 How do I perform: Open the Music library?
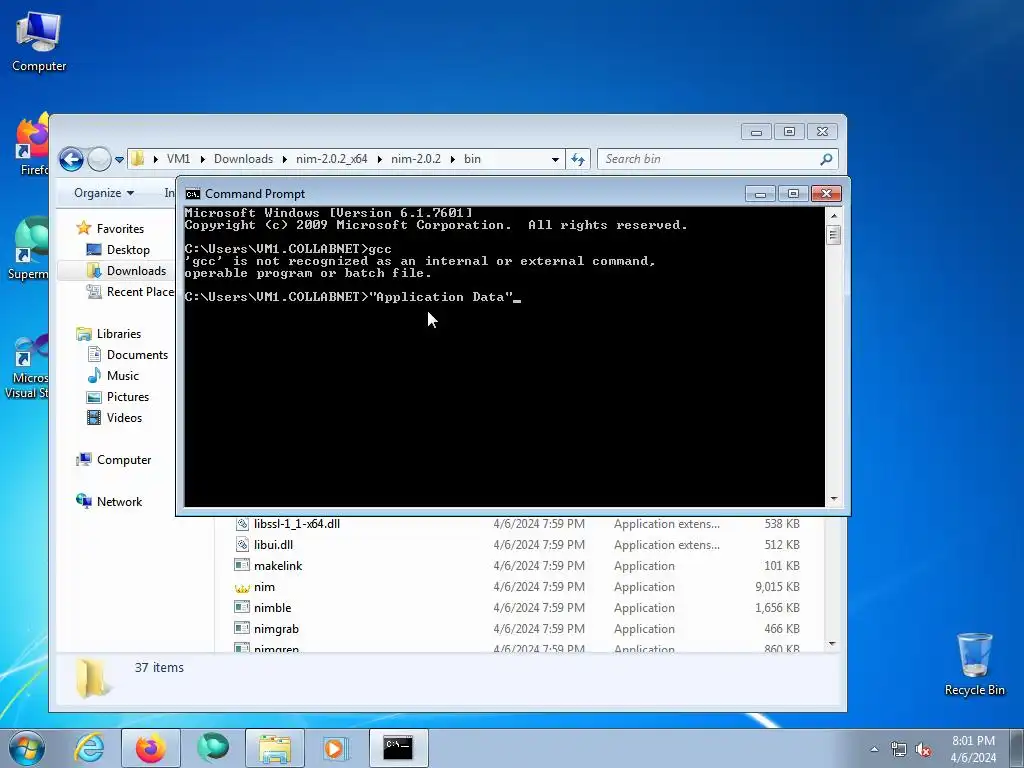(x=122, y=376)
